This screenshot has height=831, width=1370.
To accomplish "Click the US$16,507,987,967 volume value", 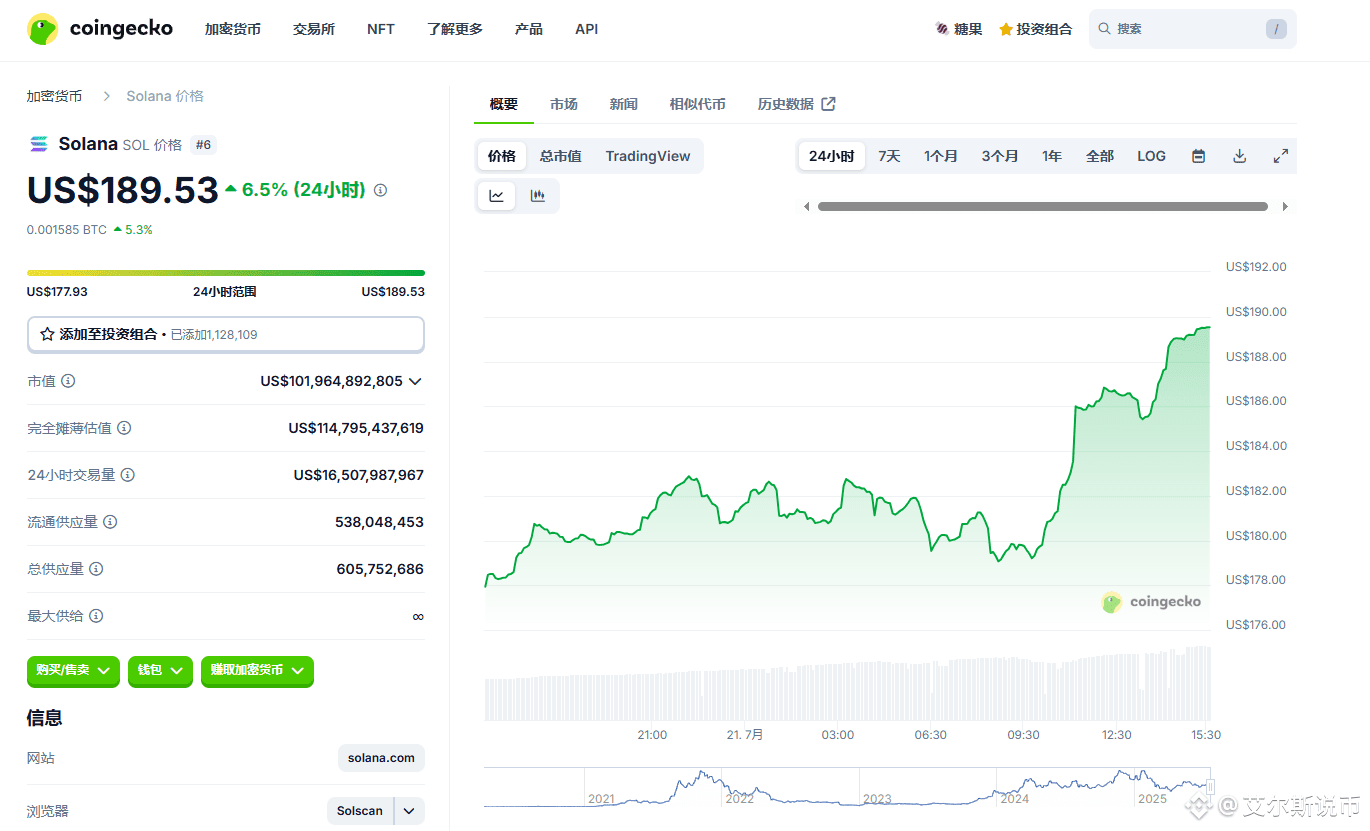I will (359, 475).
